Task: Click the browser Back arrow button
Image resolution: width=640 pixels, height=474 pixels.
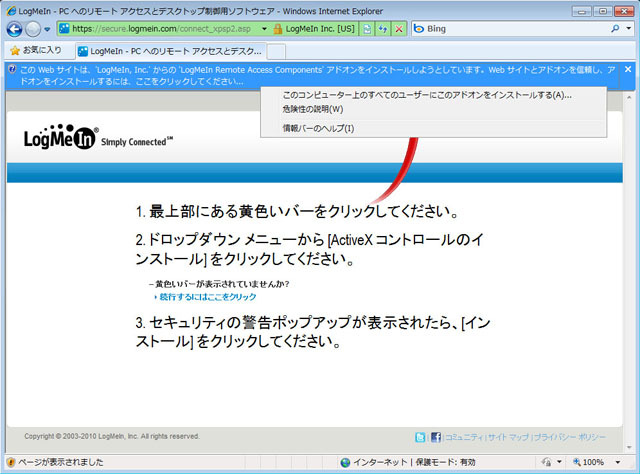Action: pos(15,29)
